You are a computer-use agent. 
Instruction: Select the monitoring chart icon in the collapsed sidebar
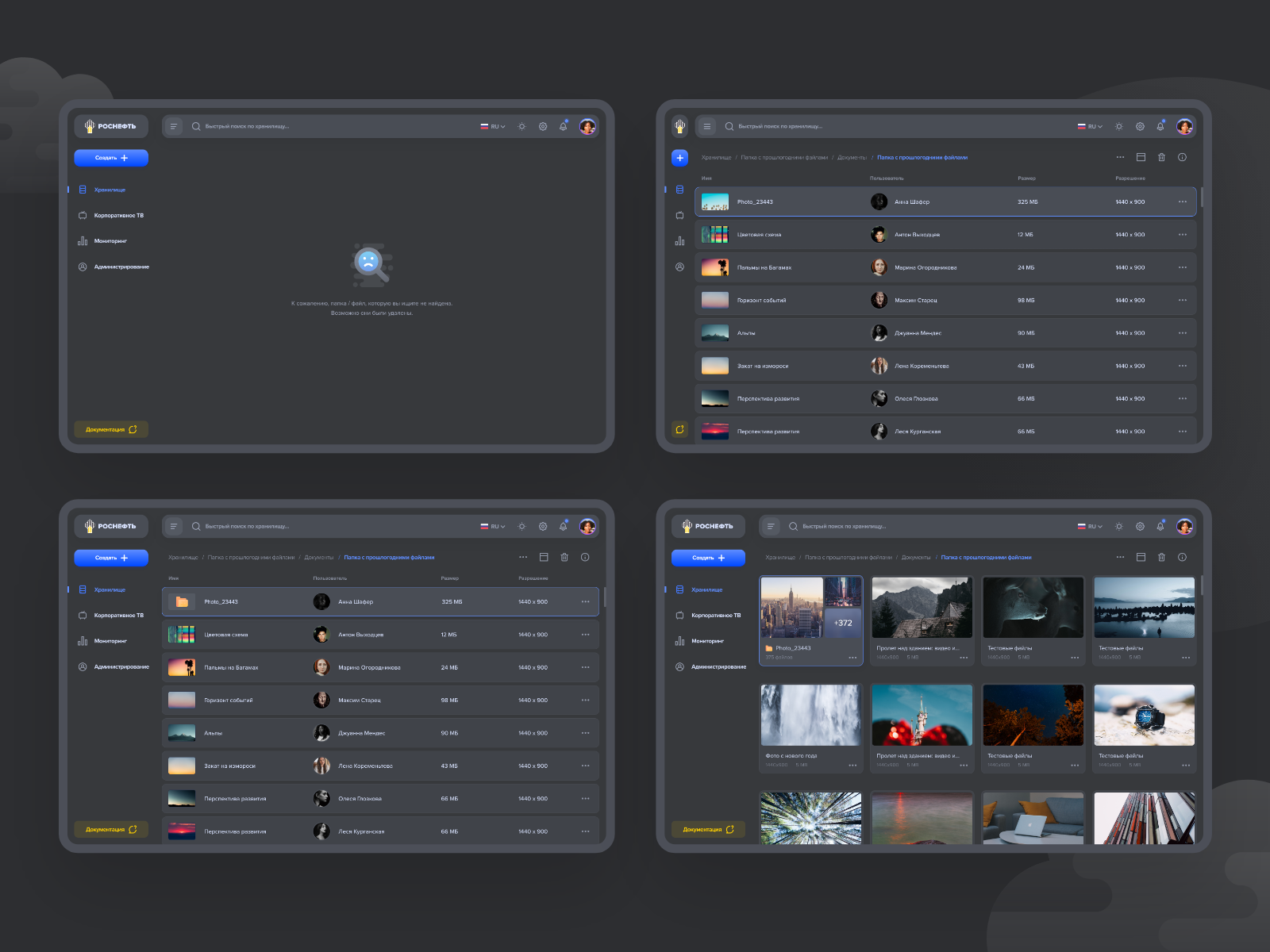tap(679, 241)
